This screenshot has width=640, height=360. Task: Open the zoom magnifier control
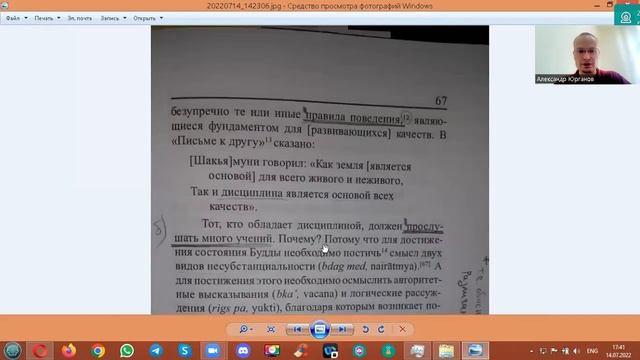[x=245, y=329]
